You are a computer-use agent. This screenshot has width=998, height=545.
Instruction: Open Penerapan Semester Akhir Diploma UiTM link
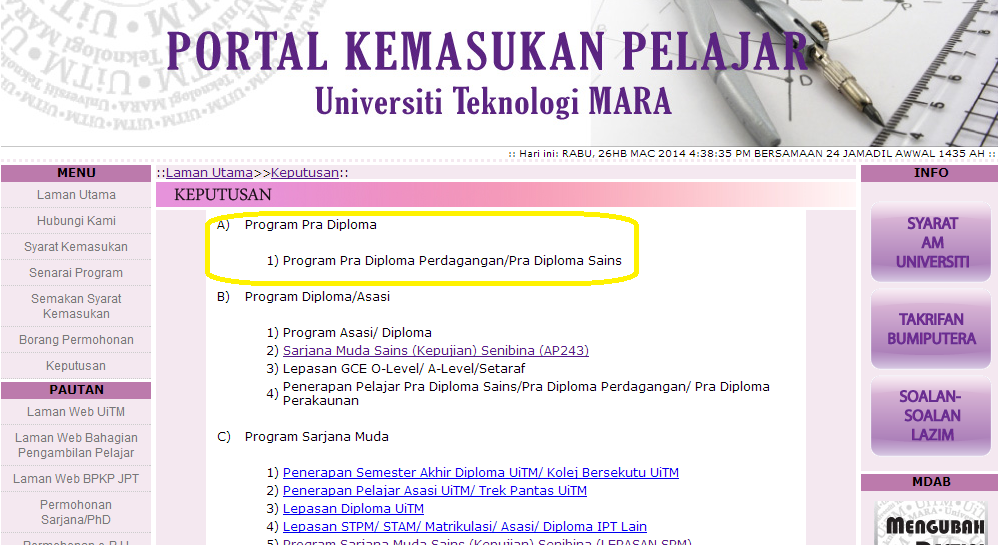pos(481,472)
